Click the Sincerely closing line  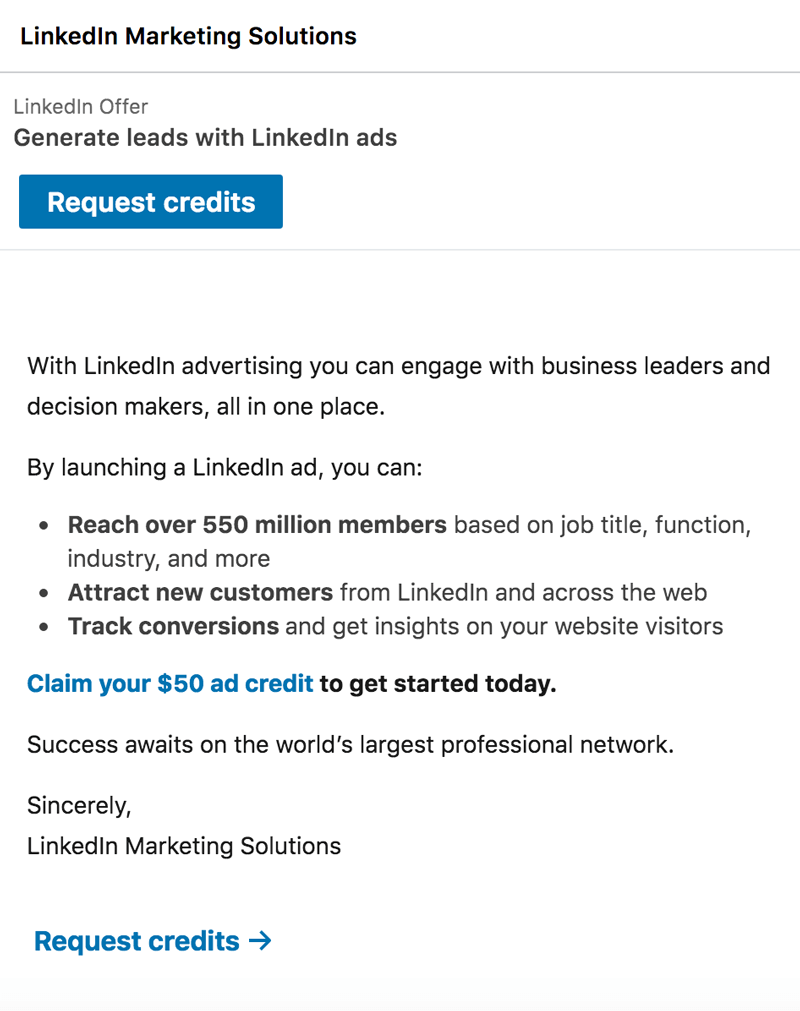79,805
